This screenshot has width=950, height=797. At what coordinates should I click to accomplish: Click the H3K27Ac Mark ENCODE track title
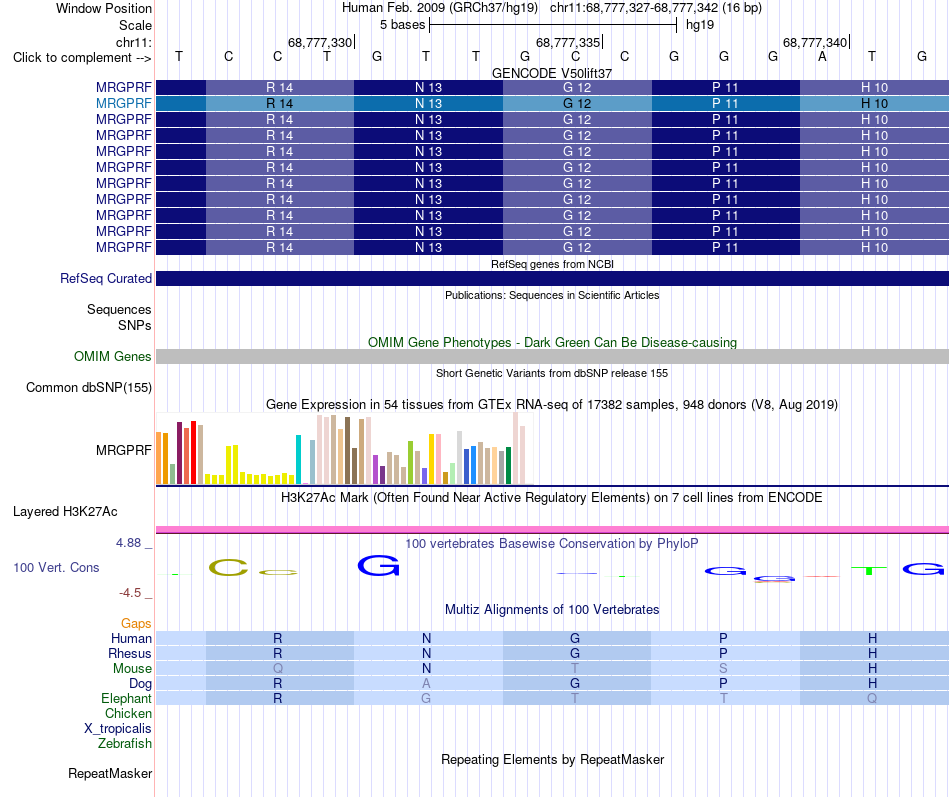tap(552, 498)
